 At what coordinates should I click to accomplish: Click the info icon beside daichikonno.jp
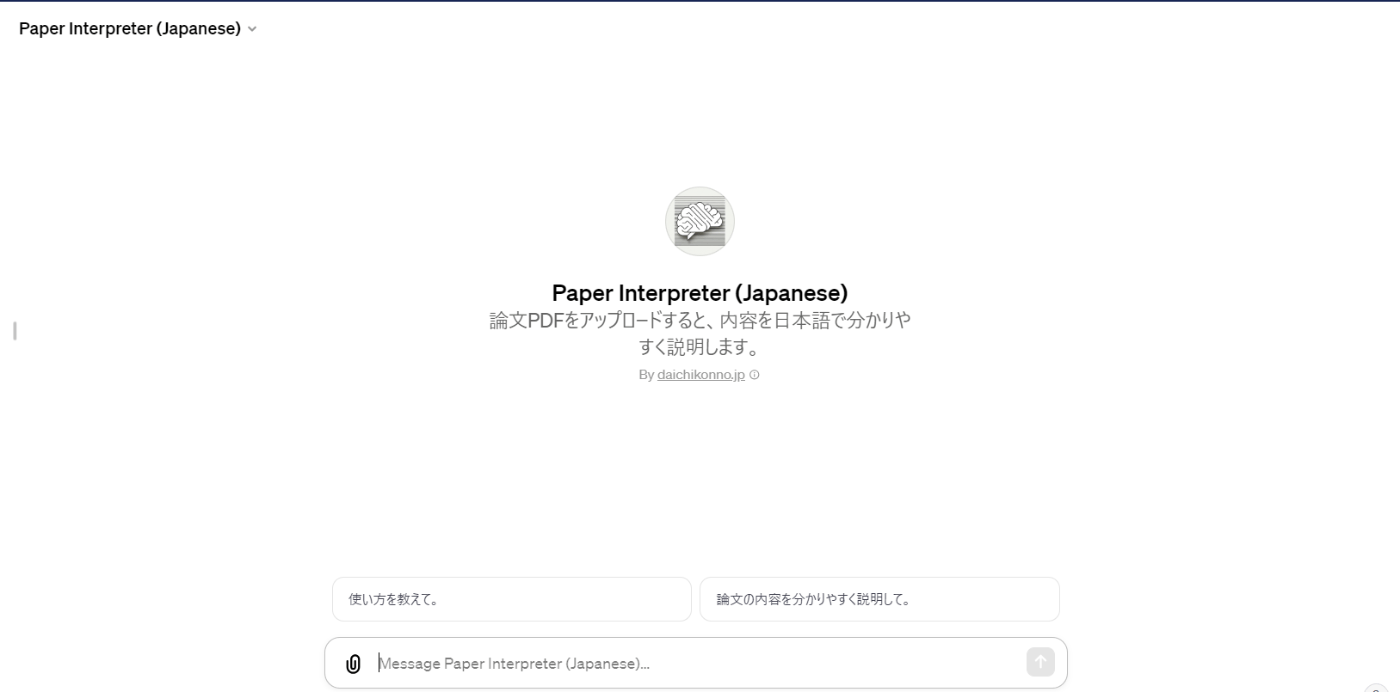click(754, 375)
